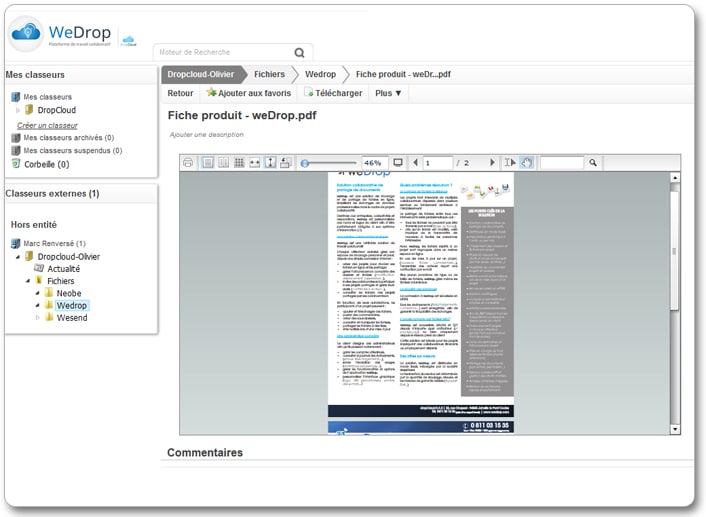
Task: Go to previous PDF page
Action: coord(415,163)
